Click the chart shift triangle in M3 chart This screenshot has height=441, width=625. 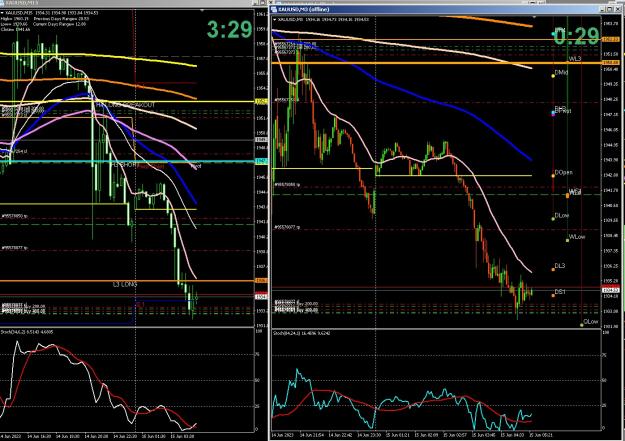pos(534,17)
